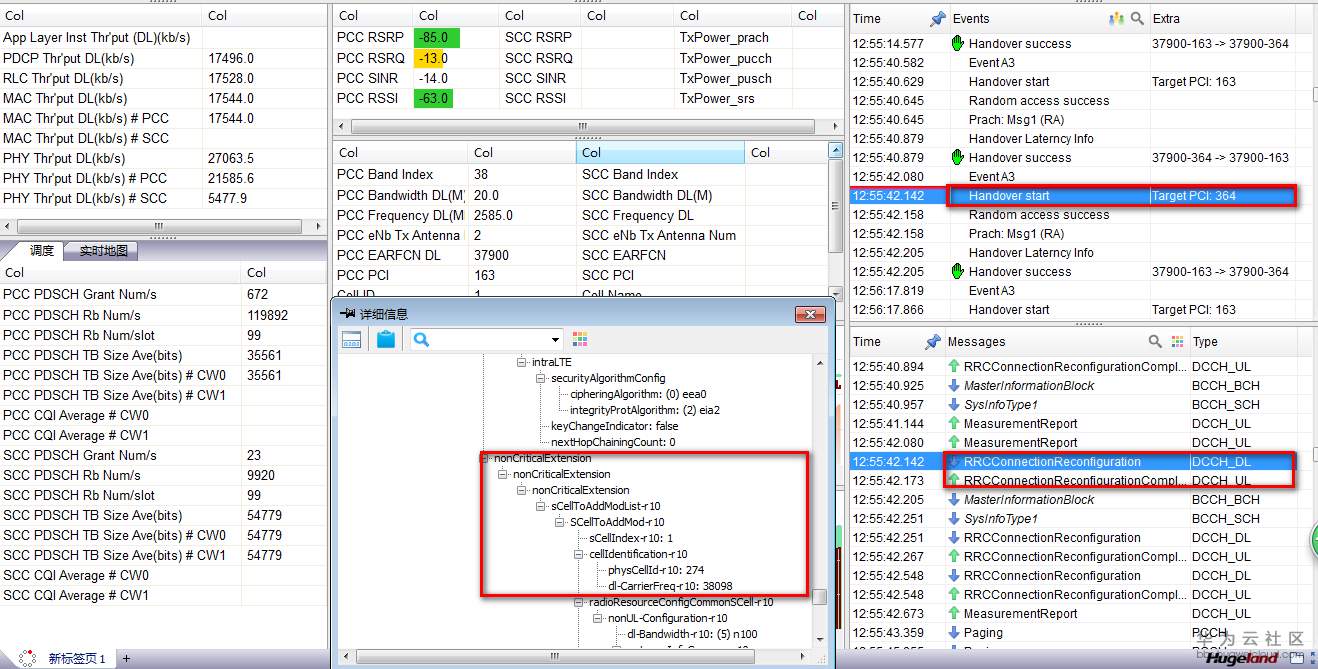
Task: Open the color grid icon in Messages header
Action: click(x=1177, y=341)
